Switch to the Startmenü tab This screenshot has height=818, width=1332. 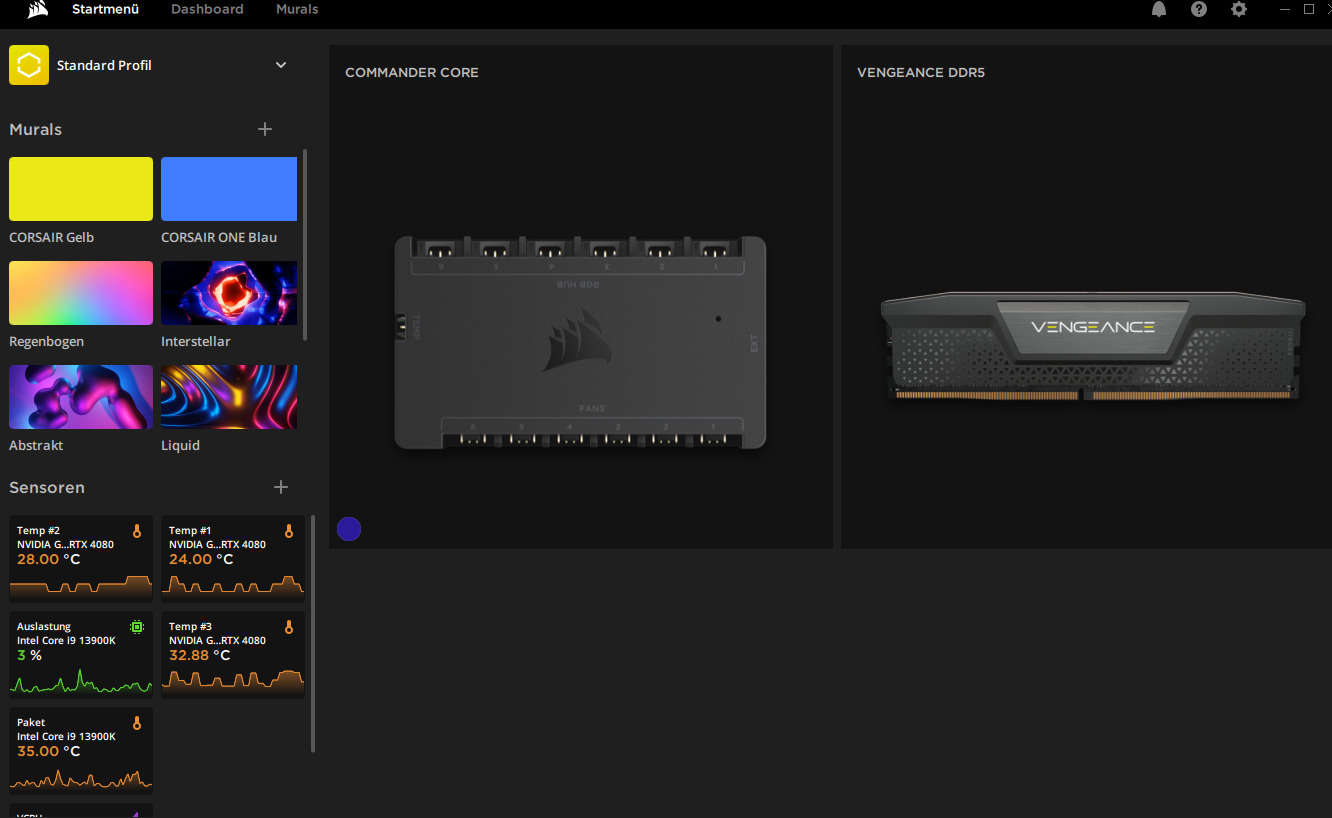pyautogui.click(x=105, y=9)
